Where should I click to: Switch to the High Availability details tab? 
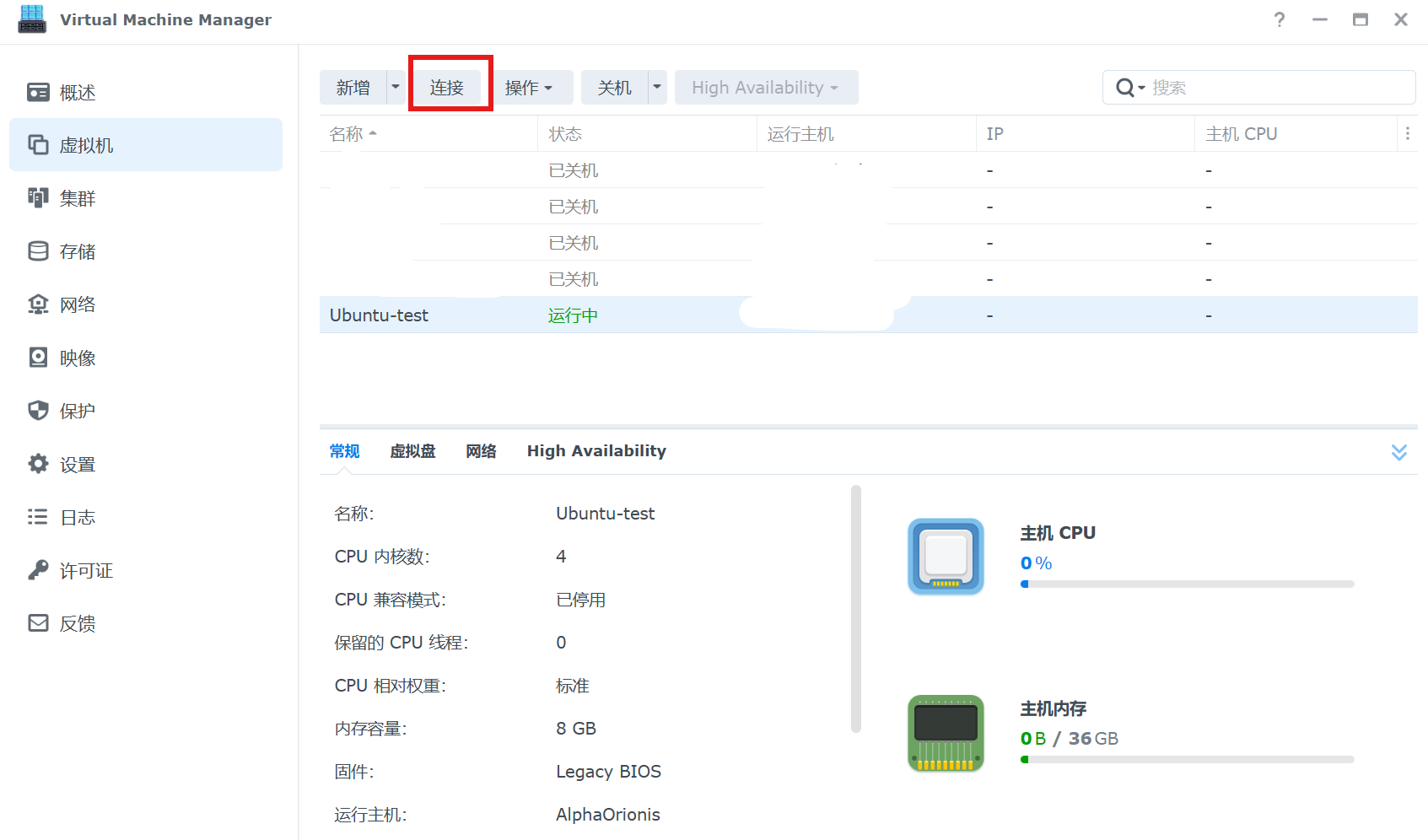(x=595, y=451)
